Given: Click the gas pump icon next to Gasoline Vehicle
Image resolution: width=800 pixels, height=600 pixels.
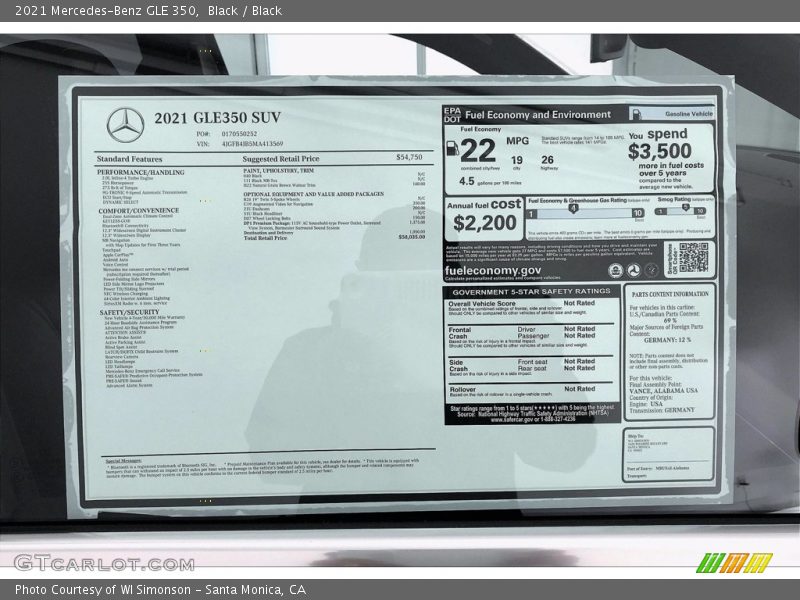Looking at the screenshot, I should pyautogui.click(x=637, y=114).
